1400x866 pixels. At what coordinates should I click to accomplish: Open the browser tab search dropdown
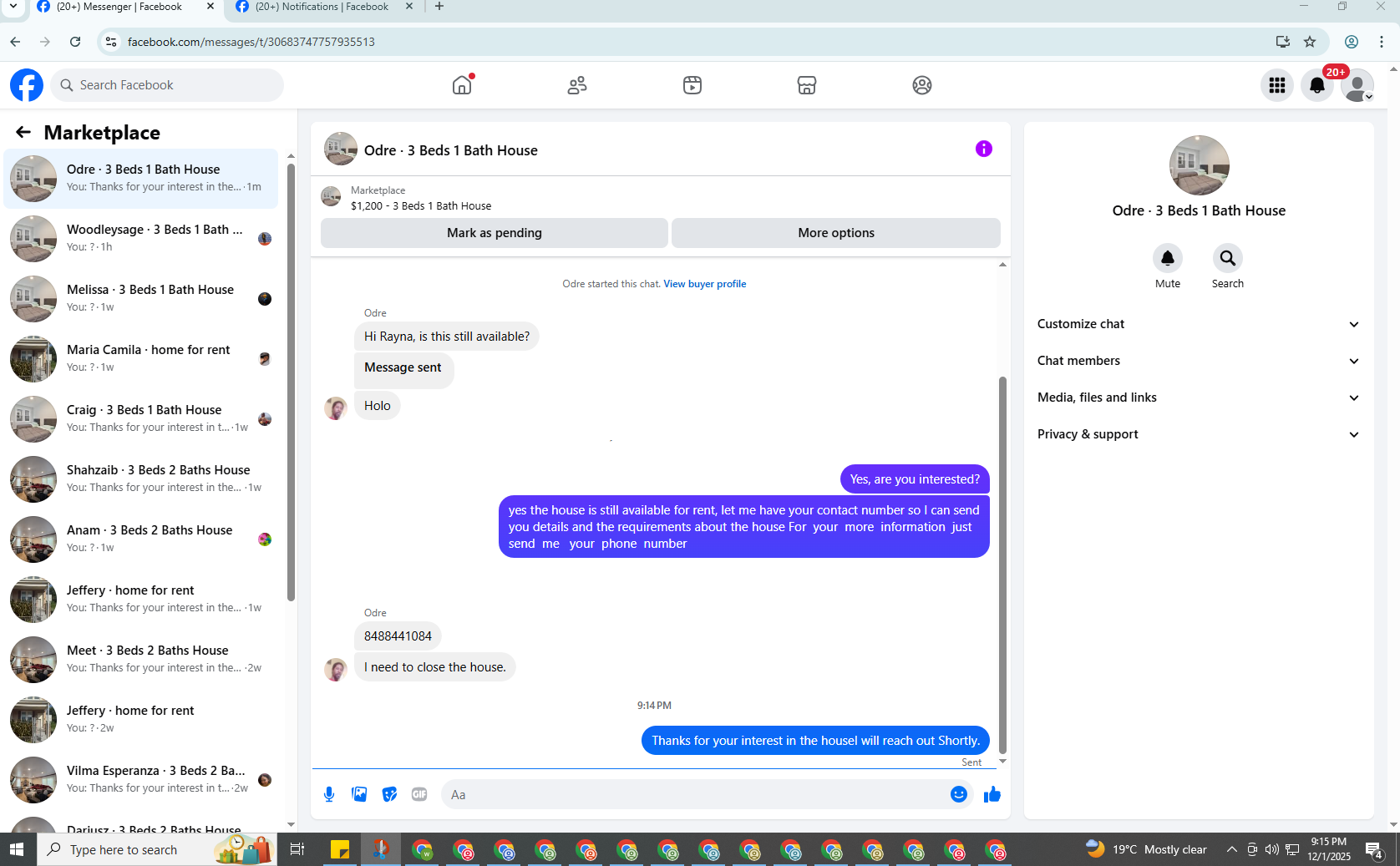click(x=13, y=7)
